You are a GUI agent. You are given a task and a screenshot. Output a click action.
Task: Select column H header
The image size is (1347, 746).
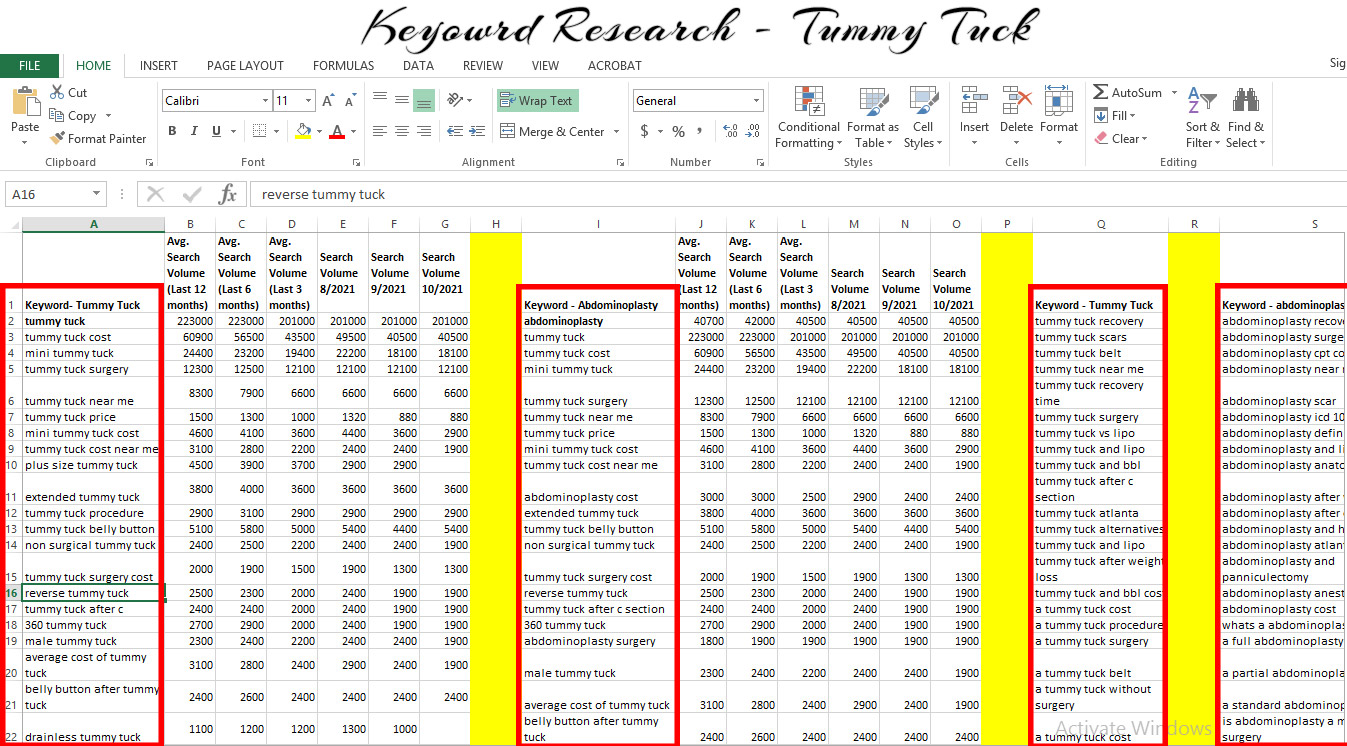click(495, 225)
